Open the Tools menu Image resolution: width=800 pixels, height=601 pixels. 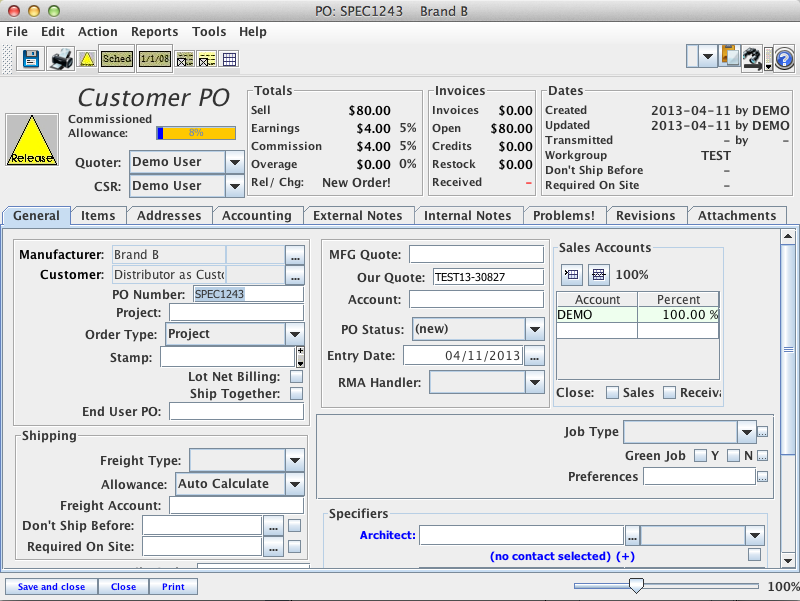point(209,32)
